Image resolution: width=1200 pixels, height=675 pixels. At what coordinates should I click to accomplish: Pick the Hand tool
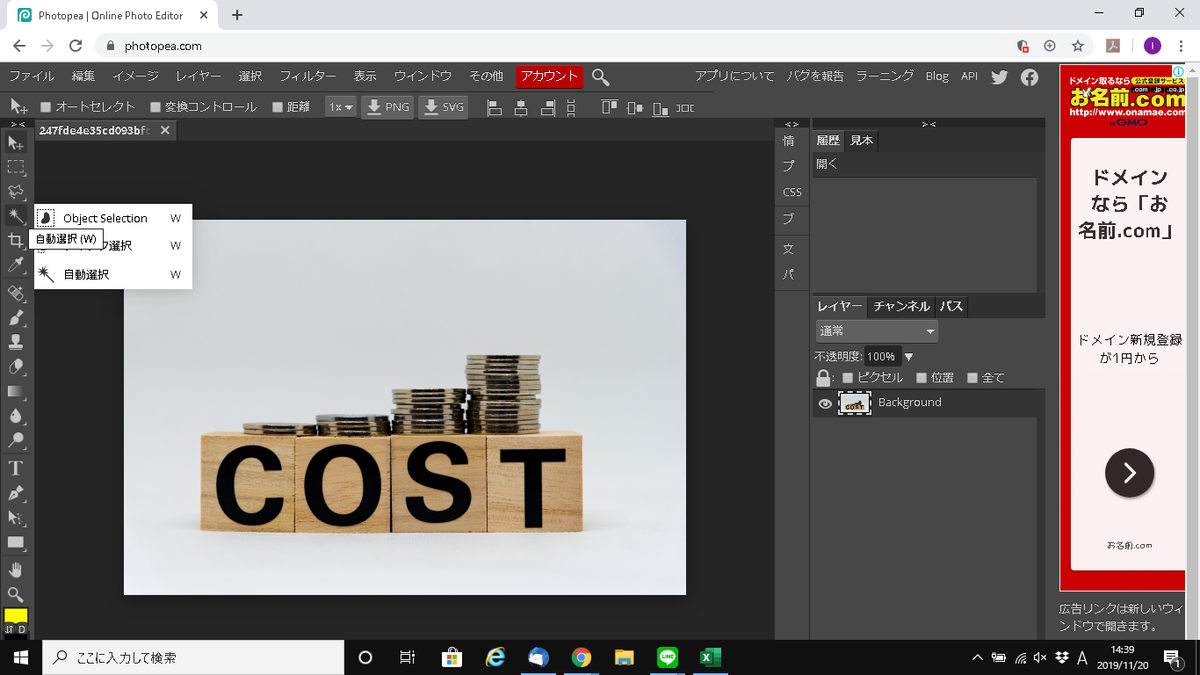click(16, 569)
